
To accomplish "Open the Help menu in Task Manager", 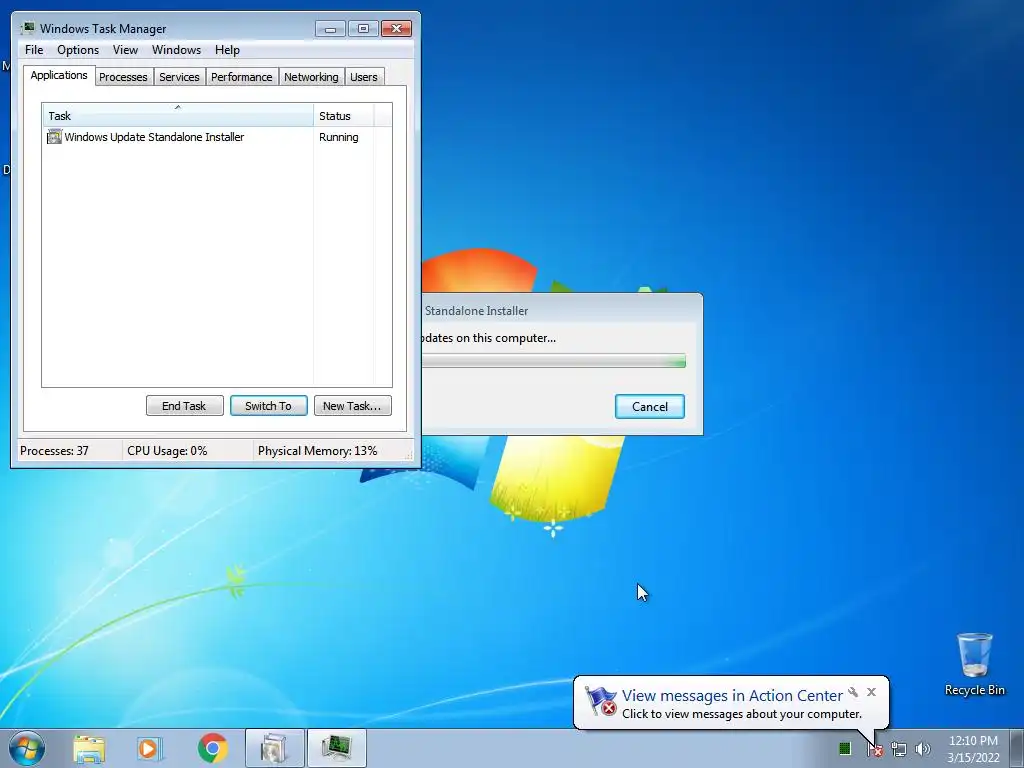I will click(x=227, y=50).
